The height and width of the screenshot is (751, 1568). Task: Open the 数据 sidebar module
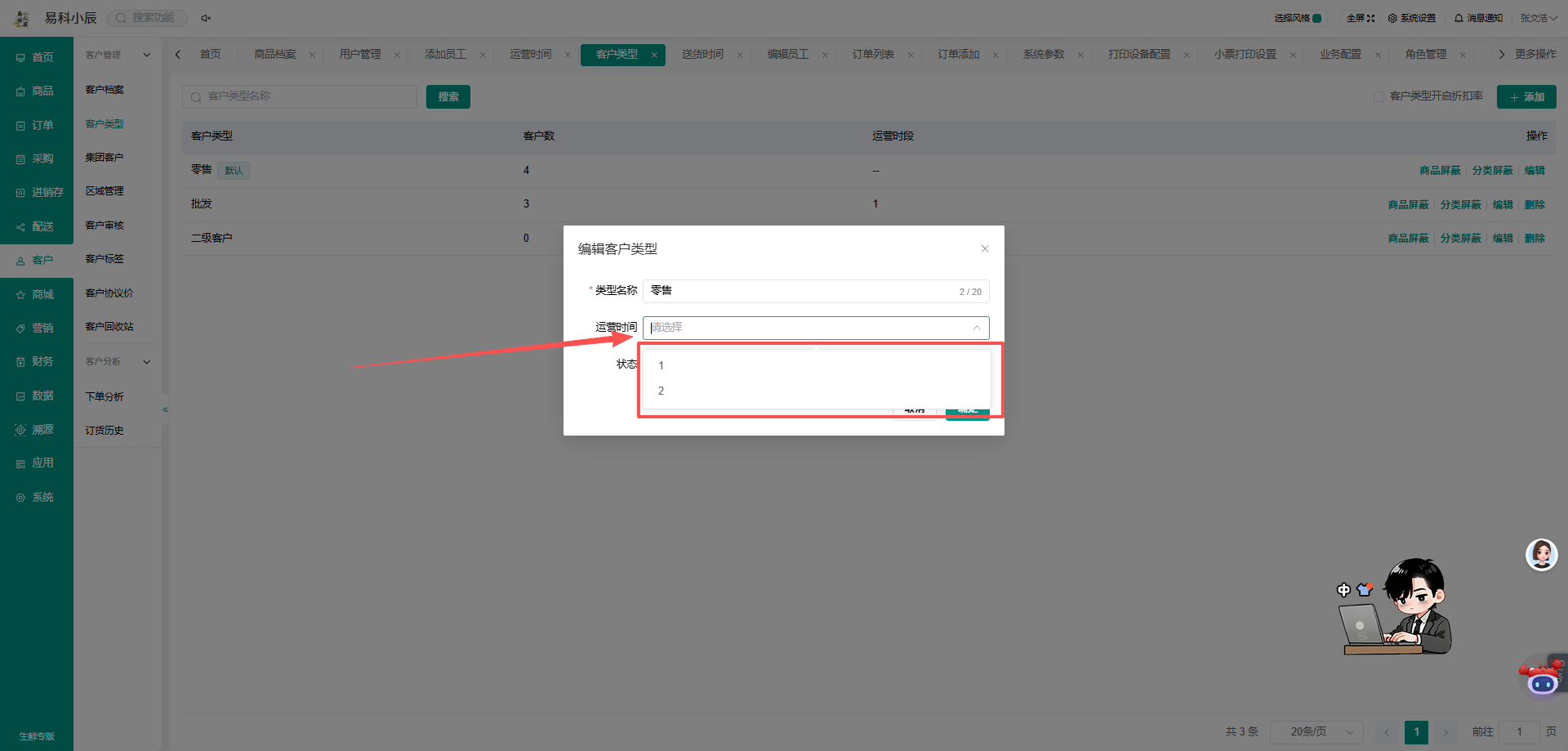coord(36,396)
